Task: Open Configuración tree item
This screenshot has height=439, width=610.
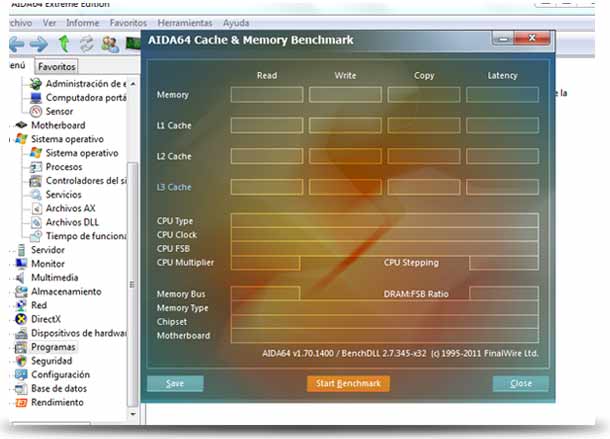Action: pos(60,374)
